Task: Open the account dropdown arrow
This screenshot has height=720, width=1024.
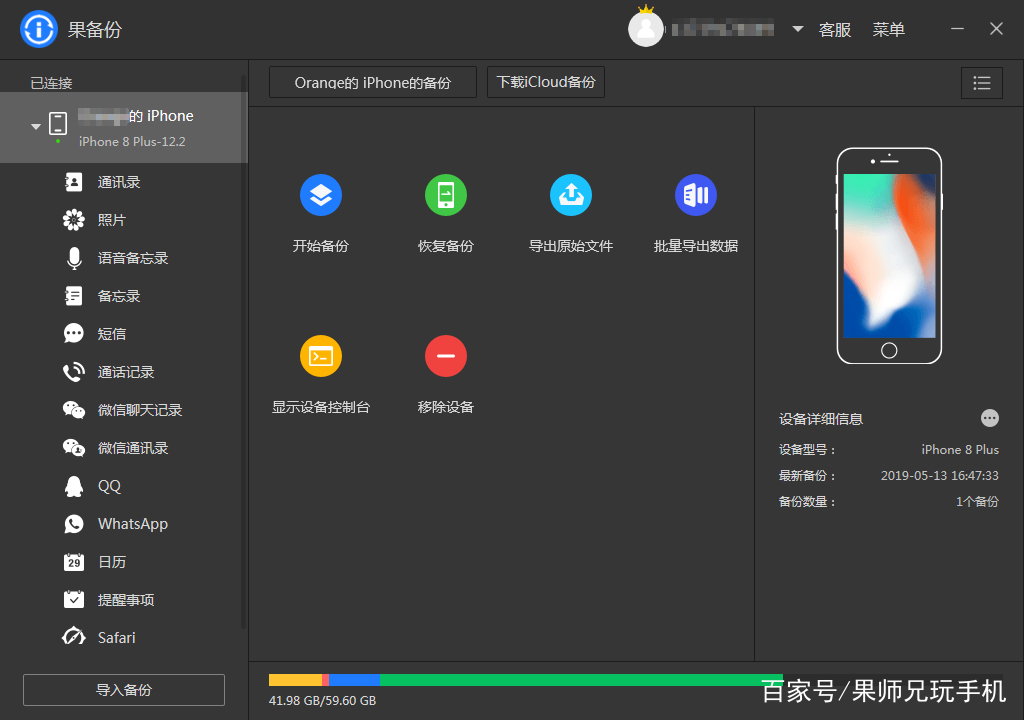Action: point(797,29)
